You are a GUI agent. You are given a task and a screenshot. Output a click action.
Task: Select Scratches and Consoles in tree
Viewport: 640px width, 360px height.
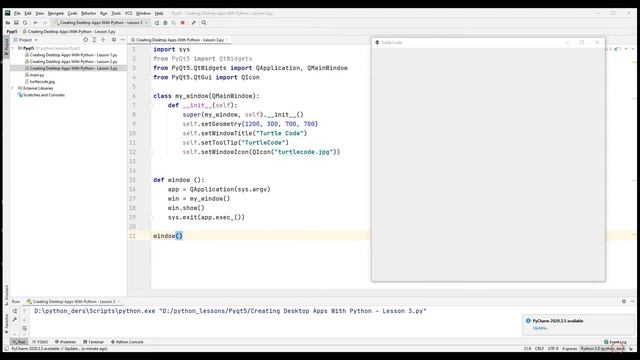tap(41, 95)
